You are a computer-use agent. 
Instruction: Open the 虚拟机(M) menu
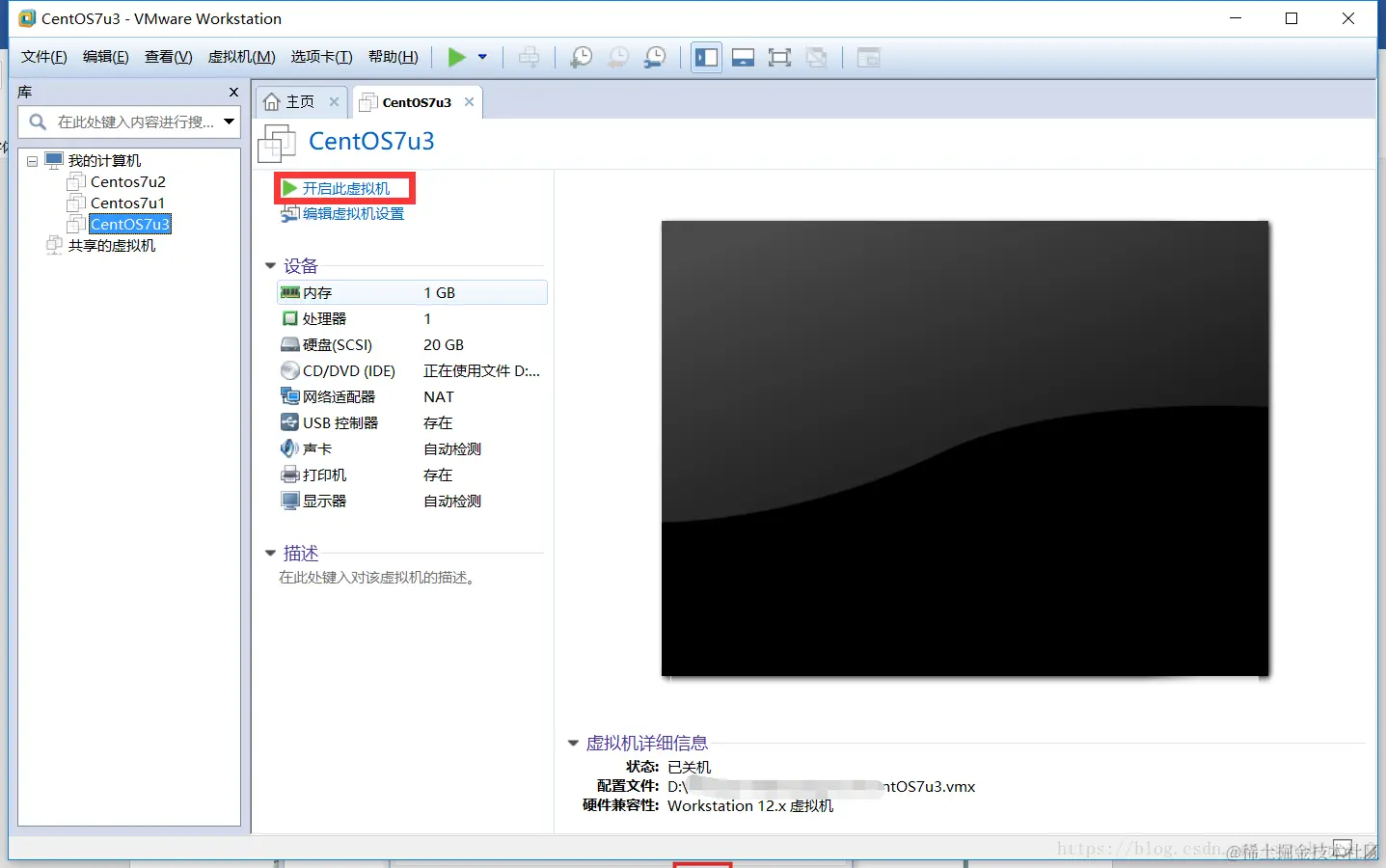tap(240, 56)
